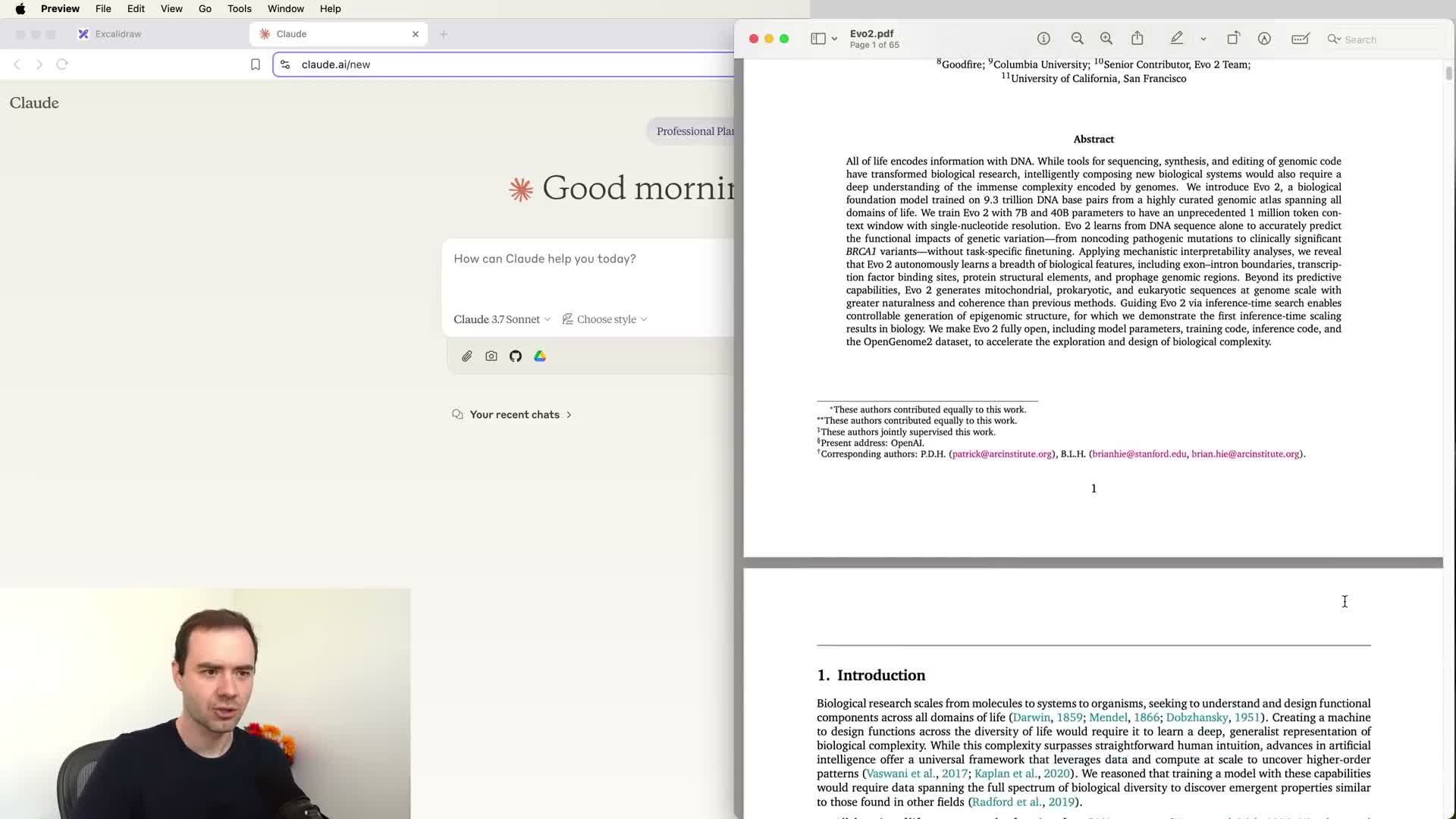Viewport: 1456px width, 819px height.
Task: Zoom out of the PDF
Action: [x=1077, y=39]
